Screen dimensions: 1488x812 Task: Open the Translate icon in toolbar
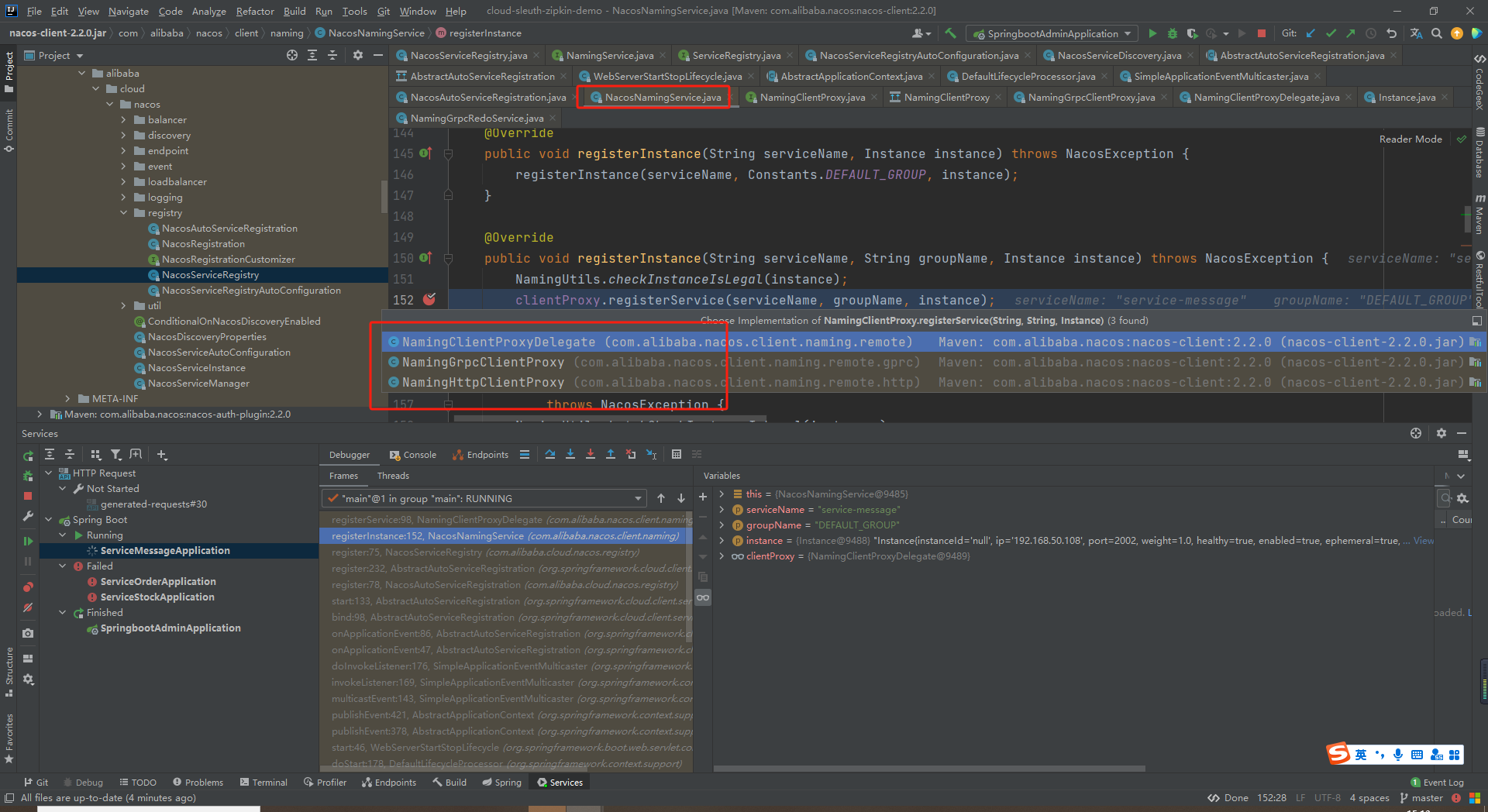point(1417,33)
